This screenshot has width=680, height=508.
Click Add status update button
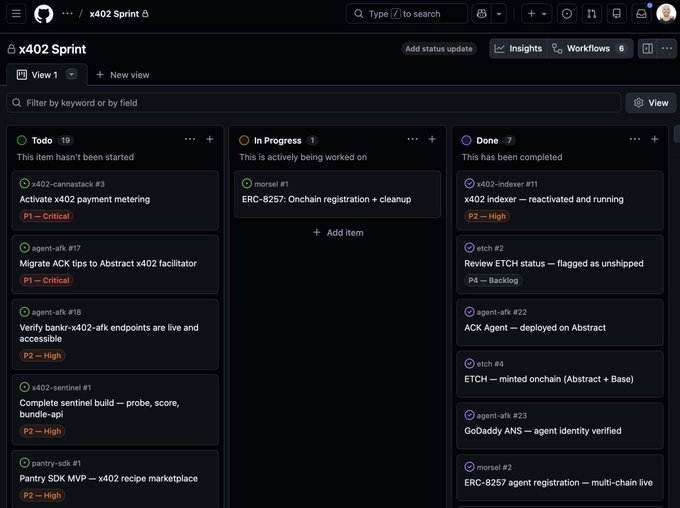[438, 49]
